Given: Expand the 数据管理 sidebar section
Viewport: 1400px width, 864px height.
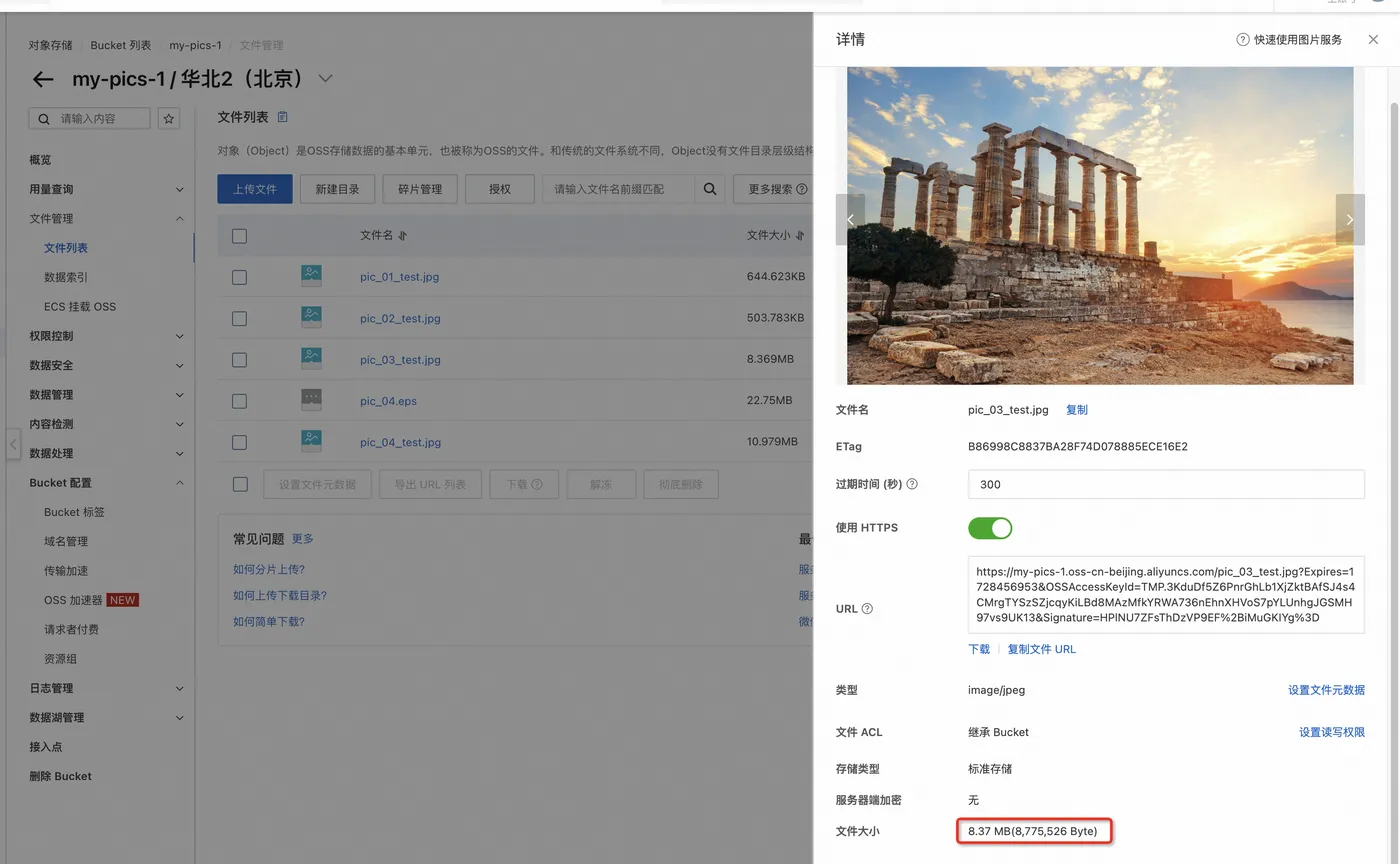Looking at the screenshot, I should (x=180, y=395).
